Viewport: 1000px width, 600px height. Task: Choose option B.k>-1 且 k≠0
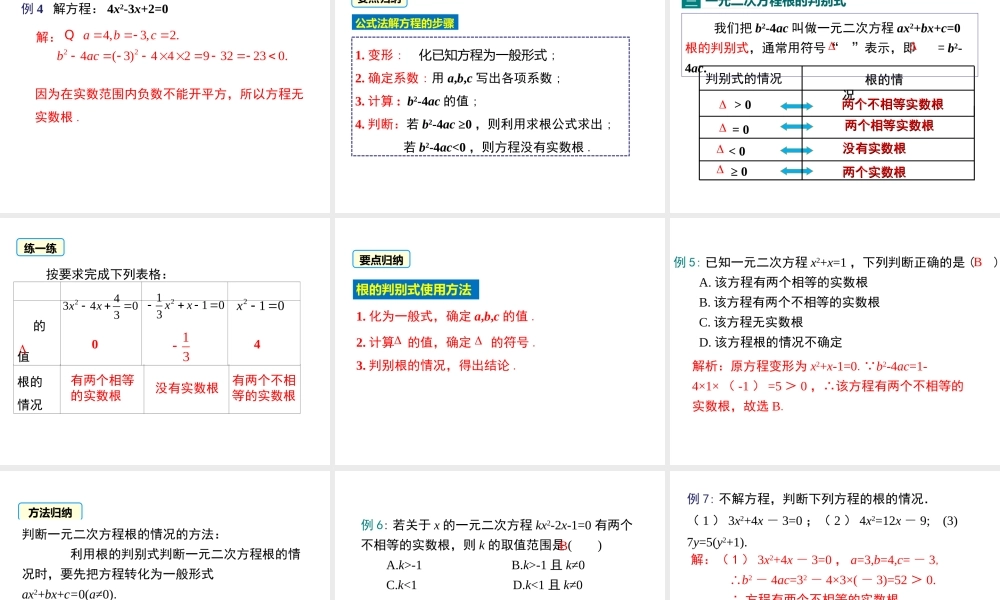click(548, 565)
